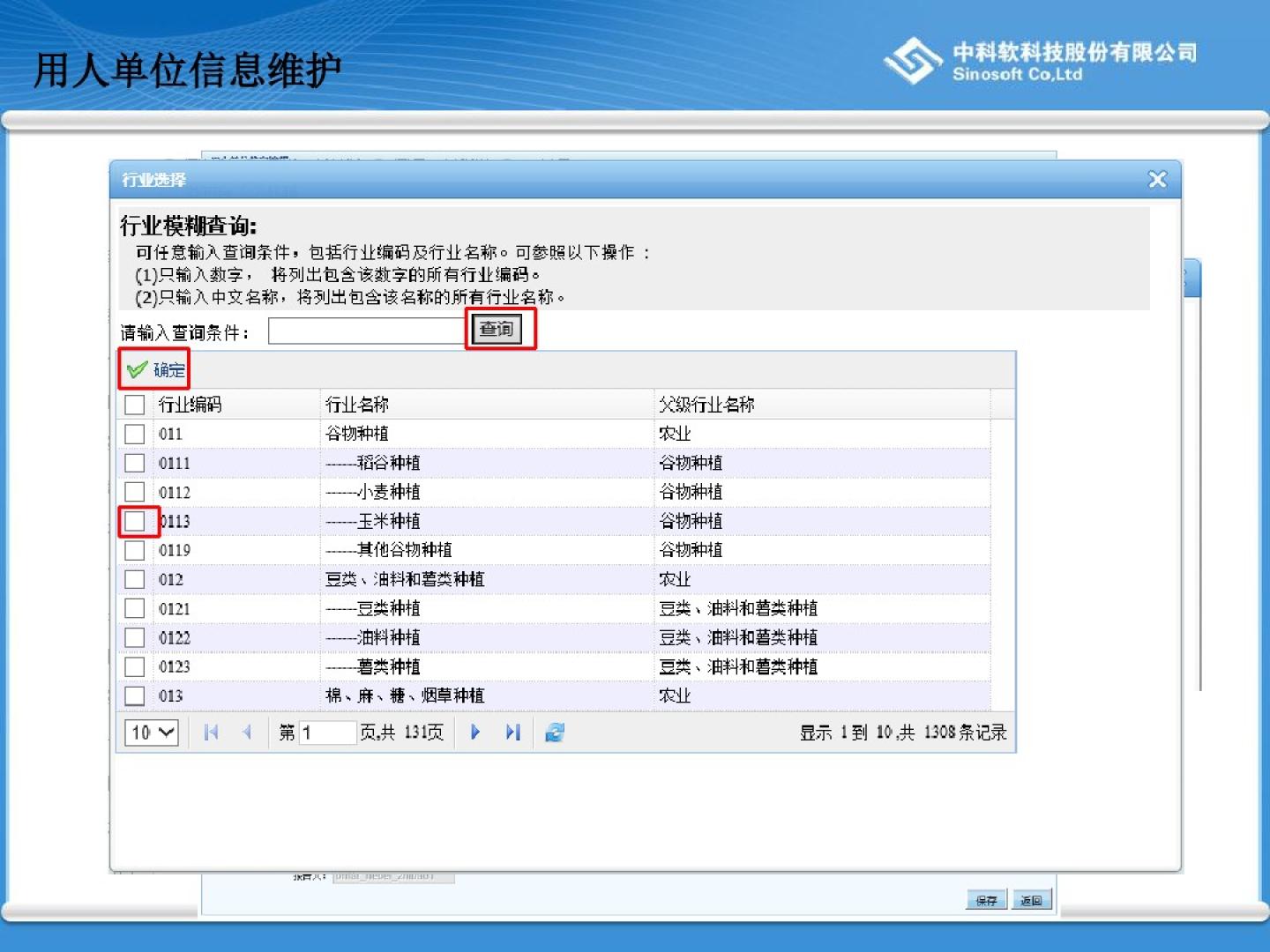Tick the select-all header checkbox
1270x952 pixels.
(x=135, y=405)
